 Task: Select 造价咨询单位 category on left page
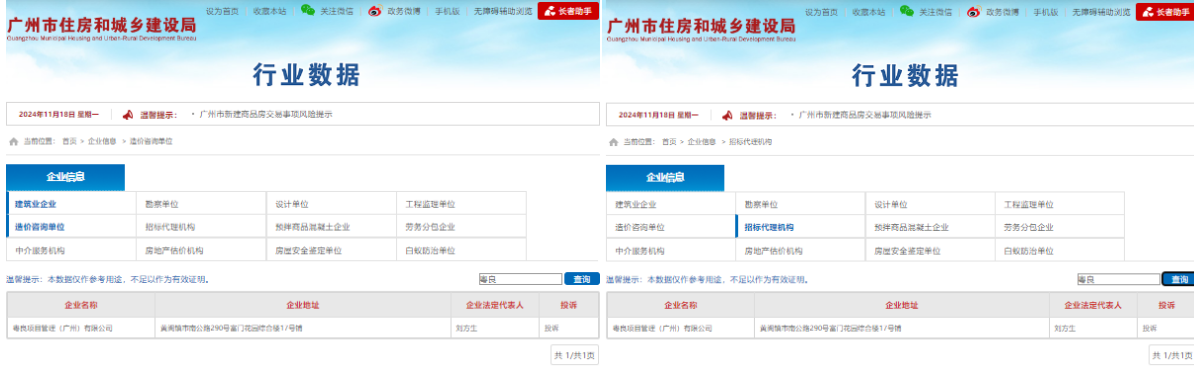[70, 227]
